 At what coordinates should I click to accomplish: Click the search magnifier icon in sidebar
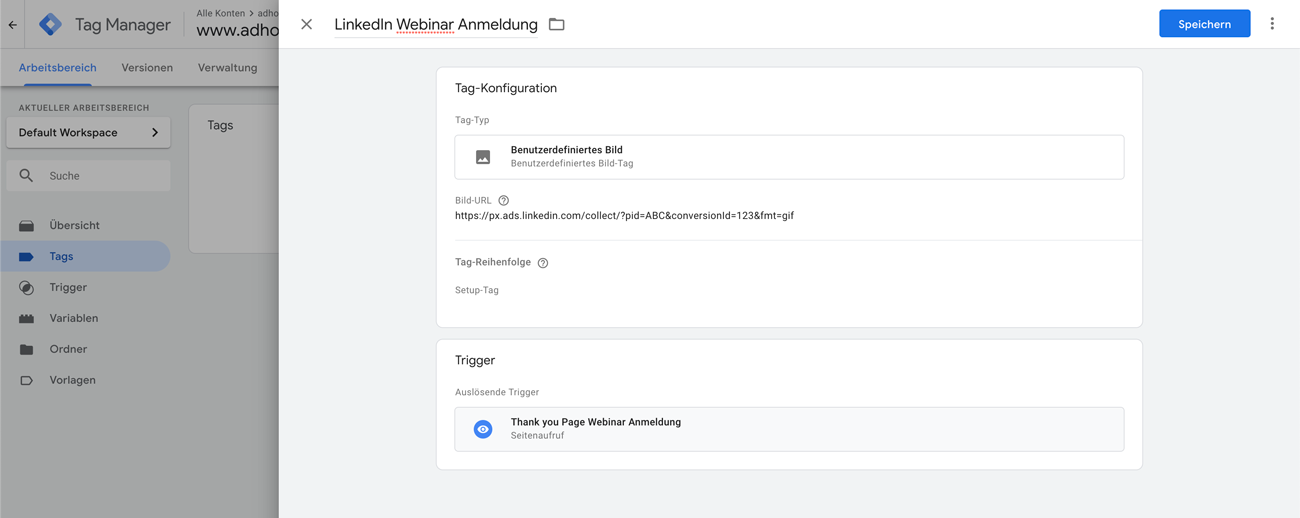coord(27,176)
